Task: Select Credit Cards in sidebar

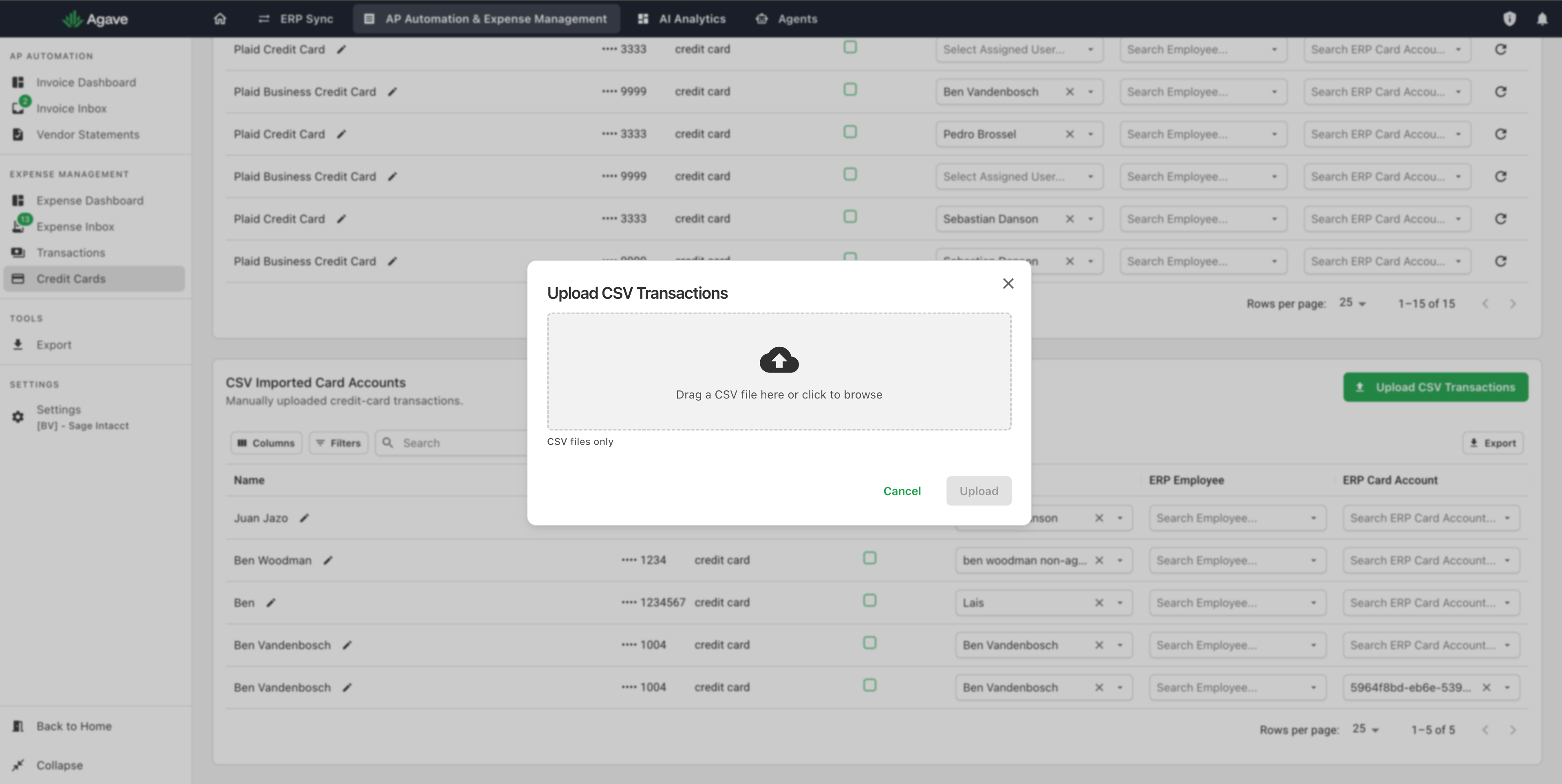Action: (x=94, y=278)
